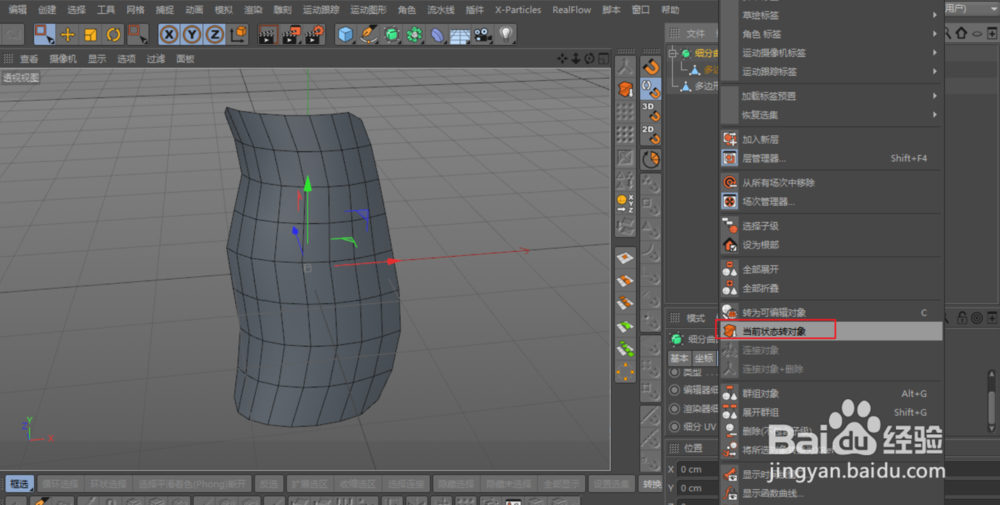The width and height of the screenshot is (1000, 505).
Task: Open the 网格 menu
Action: point(135,10)
